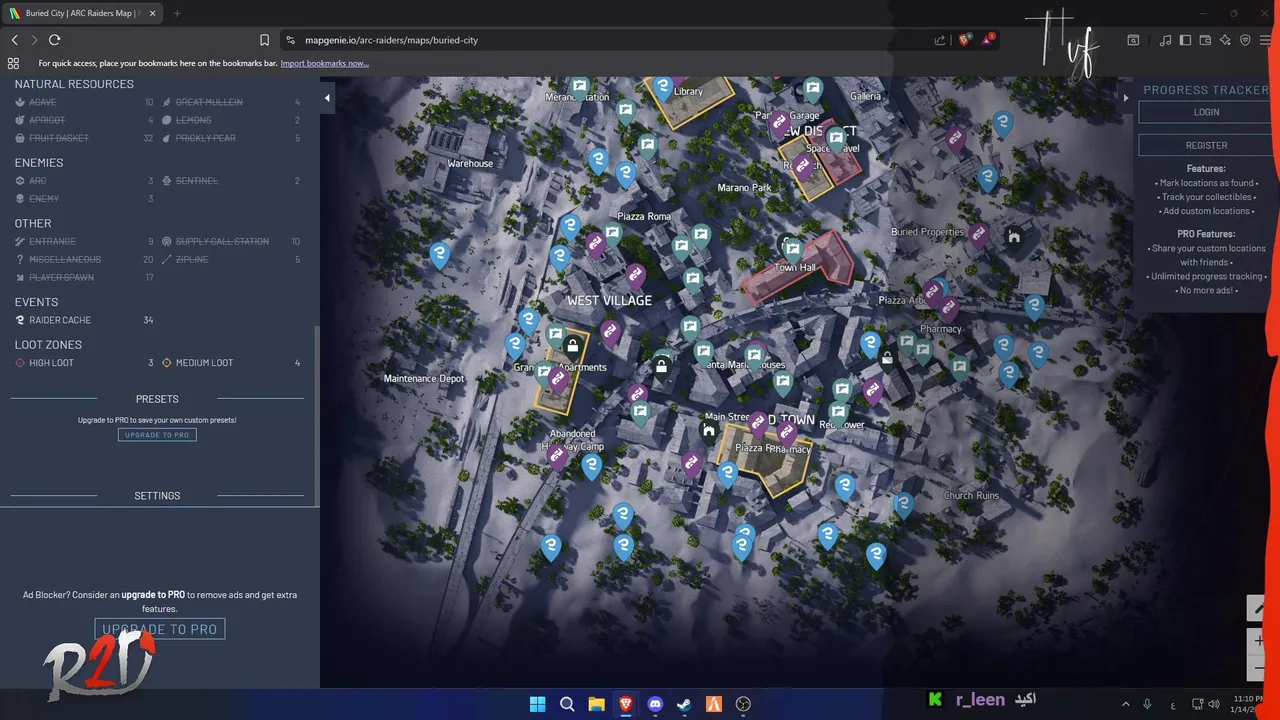1280x720 pixels.
Task: Open the browser hamburger menu
Action: click(1266, 40)
